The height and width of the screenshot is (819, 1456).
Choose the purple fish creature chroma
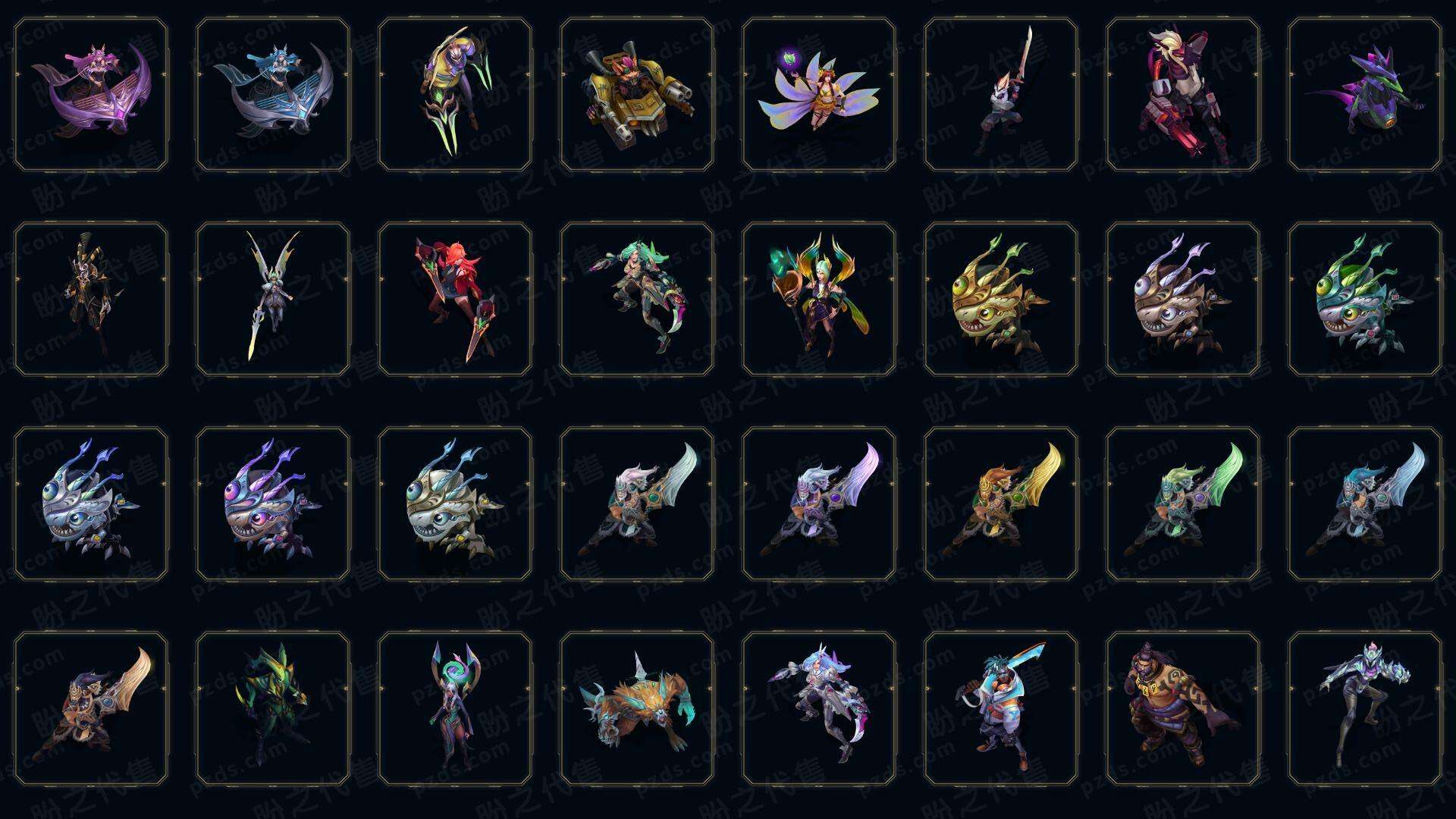coord(273,504)
